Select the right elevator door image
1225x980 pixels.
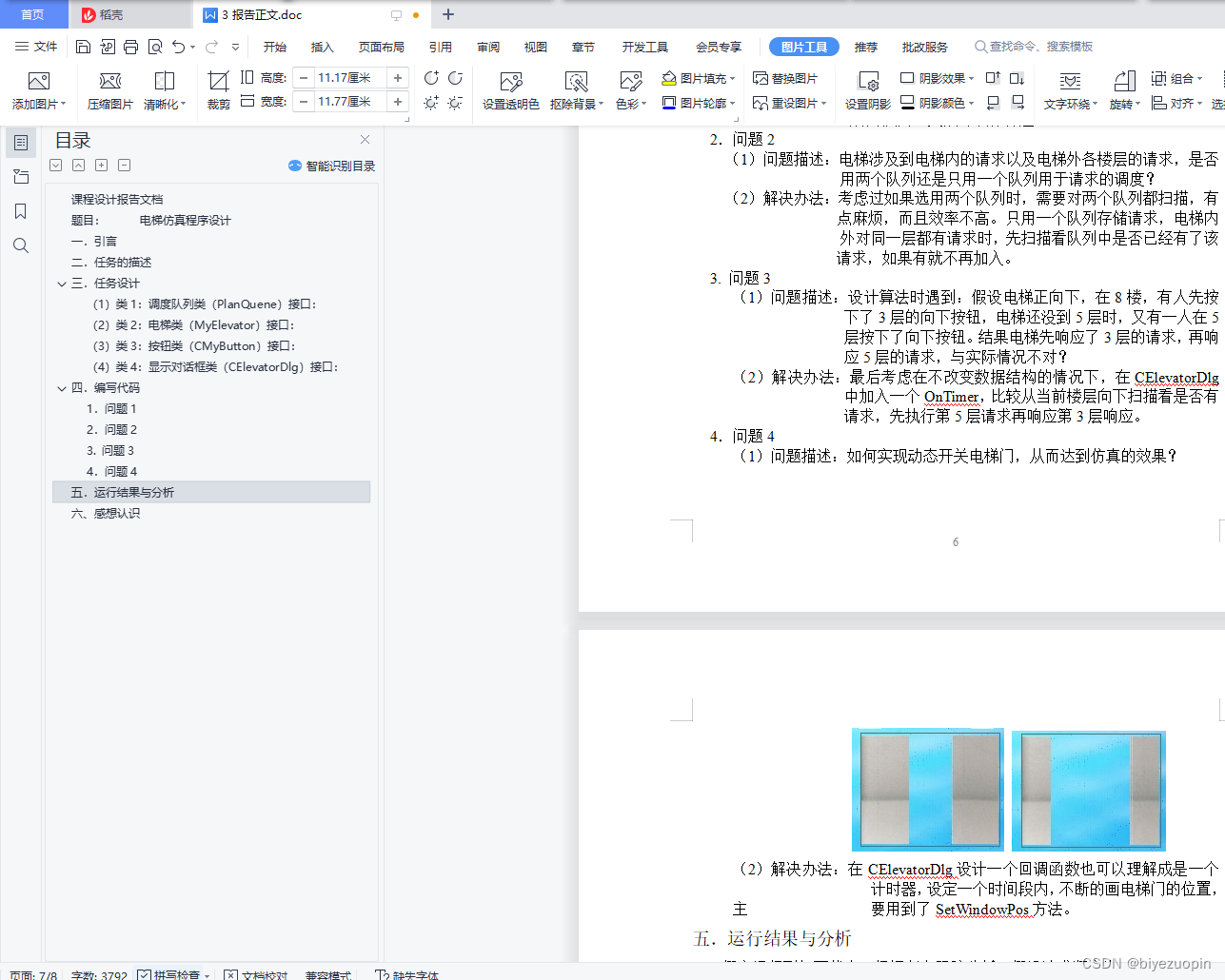click(1089, 791)
